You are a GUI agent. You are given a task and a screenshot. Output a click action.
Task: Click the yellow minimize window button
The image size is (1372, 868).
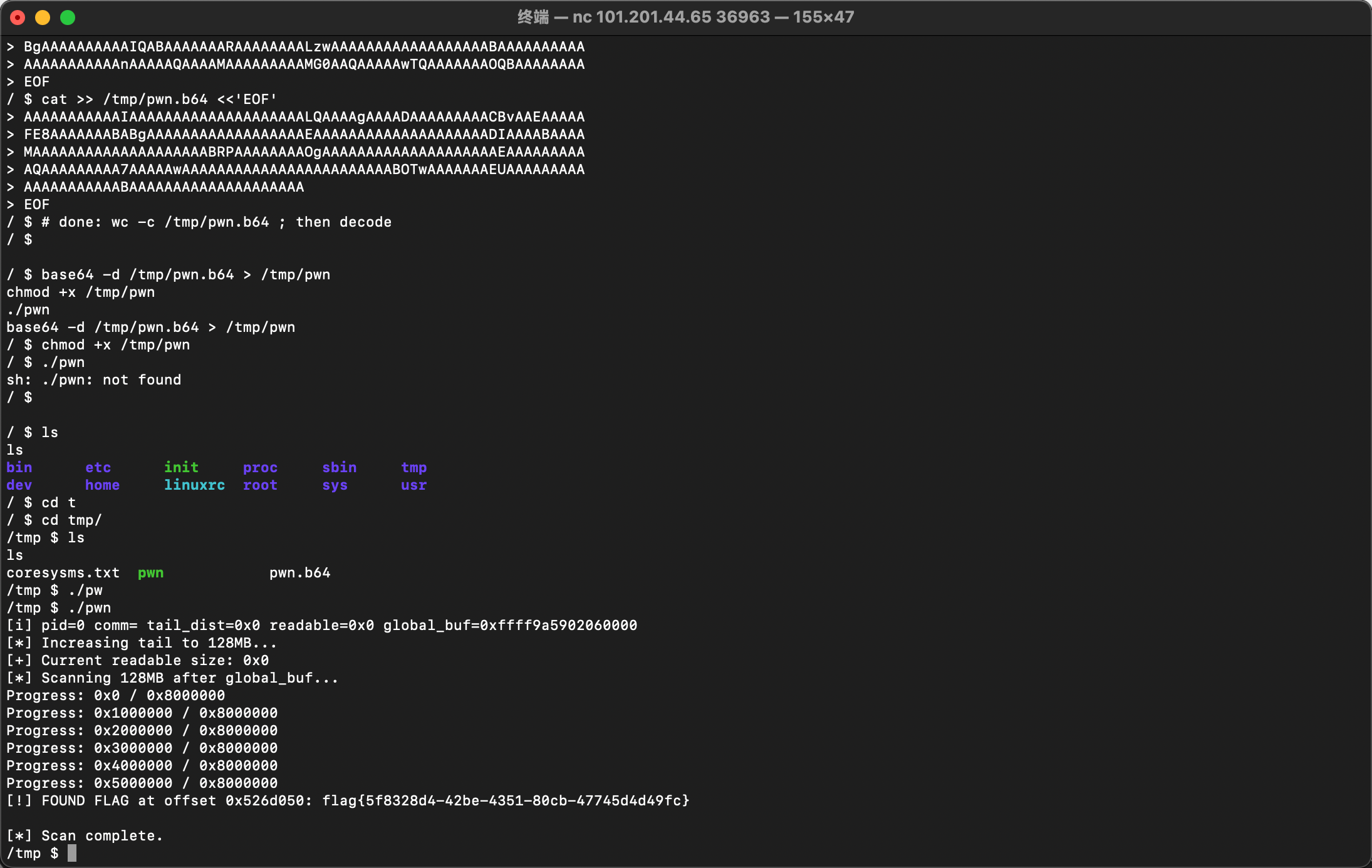pos(43,18)
